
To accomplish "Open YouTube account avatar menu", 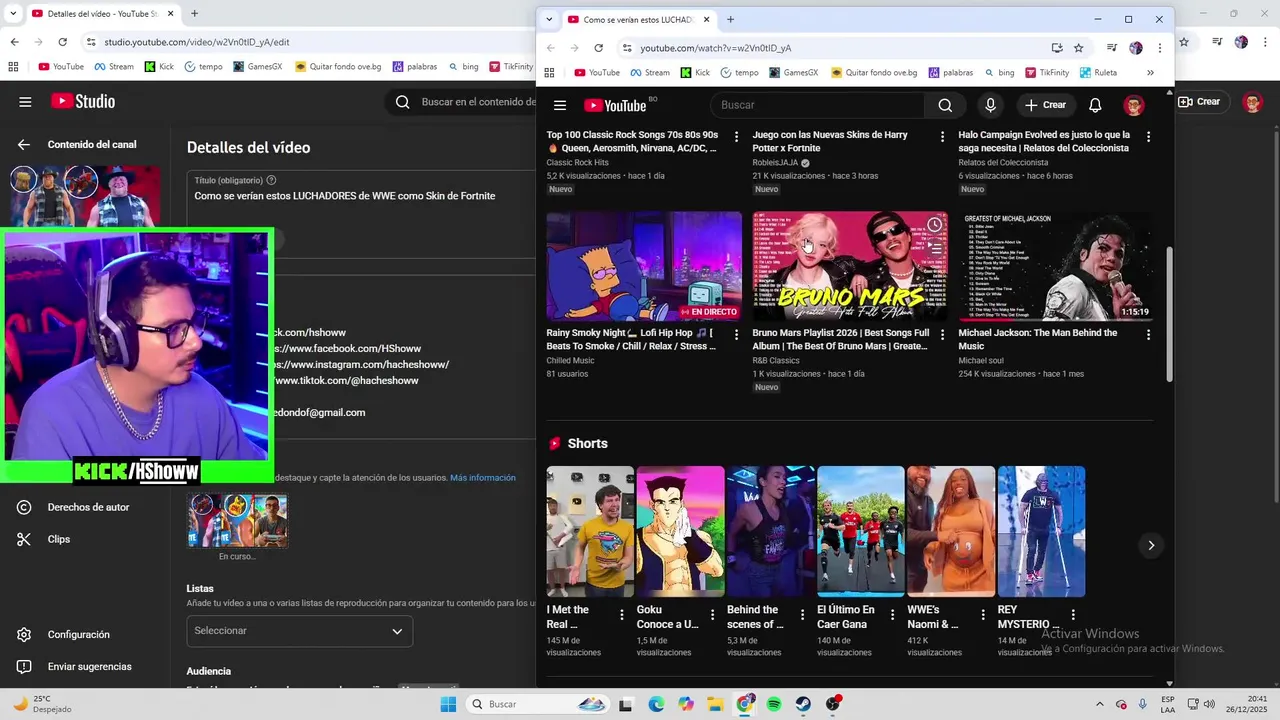I will tap(1133, 105).
